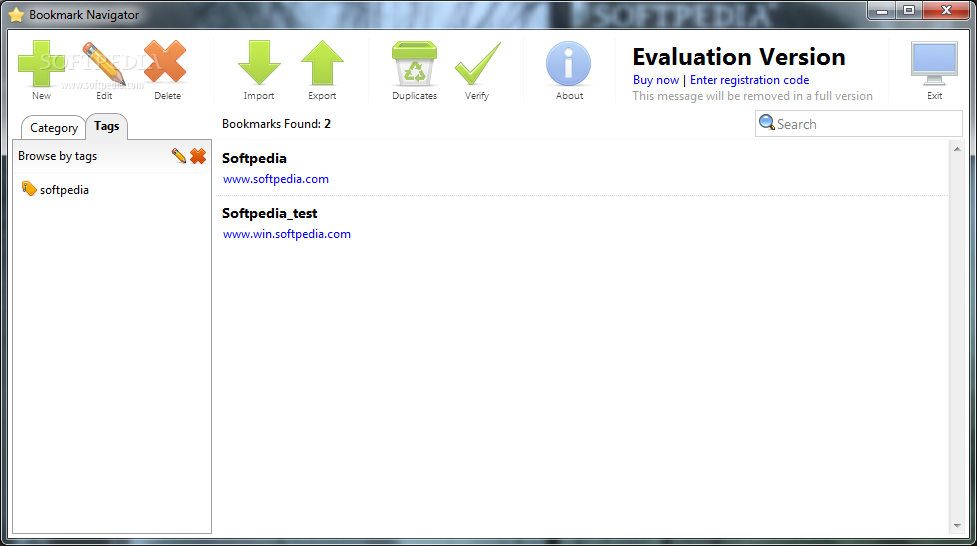Minimize the Bookmark Navigator window
This screenshot has width=977, height=546.
click(881, 11)
